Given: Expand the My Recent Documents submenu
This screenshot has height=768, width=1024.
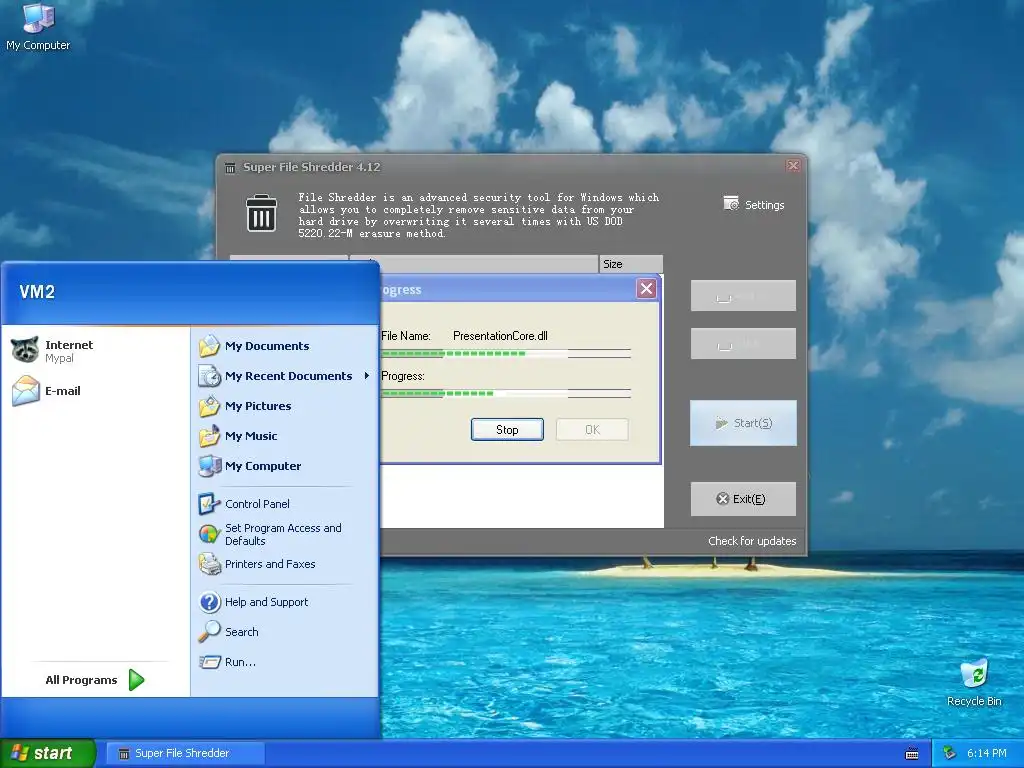Looking at the screenshot, I should click(285, 376).
